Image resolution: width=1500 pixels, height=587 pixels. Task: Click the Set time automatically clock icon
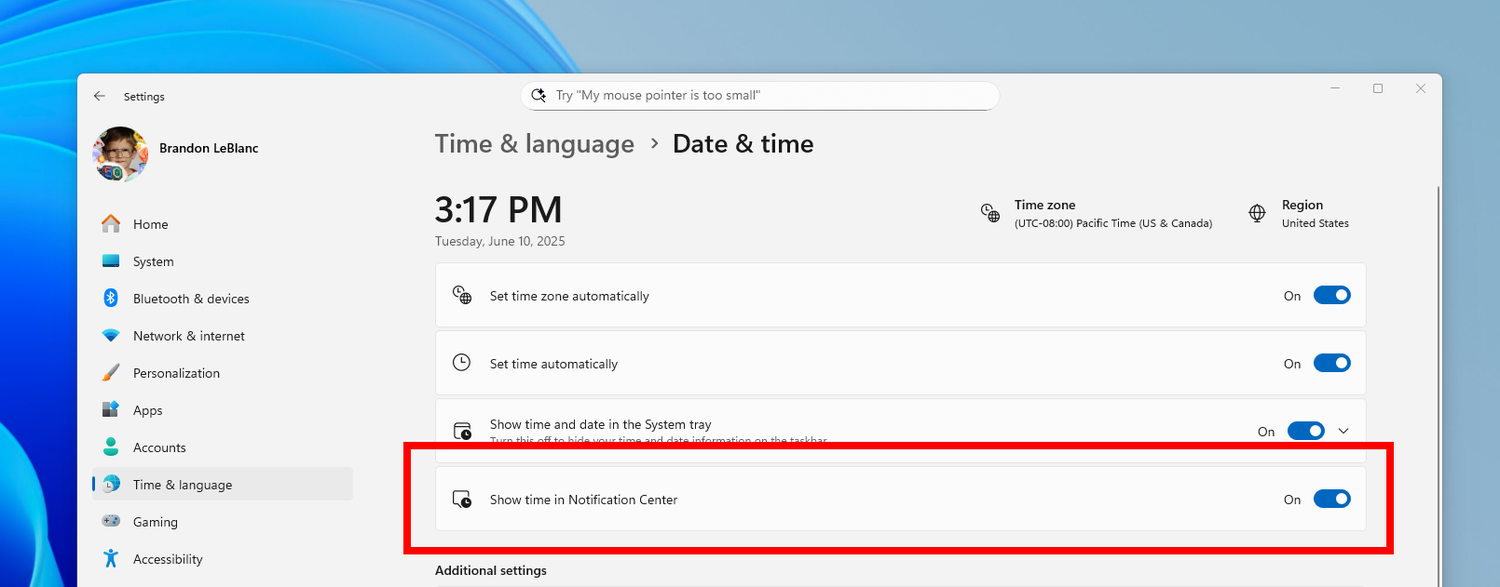click(x=461, y=363)
